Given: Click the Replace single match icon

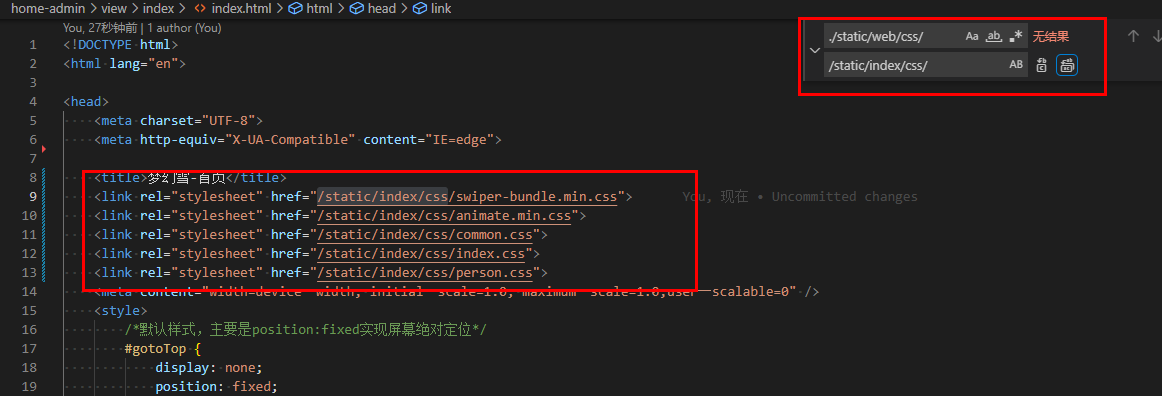Looking at the screenshot, I should point(1041,65).
